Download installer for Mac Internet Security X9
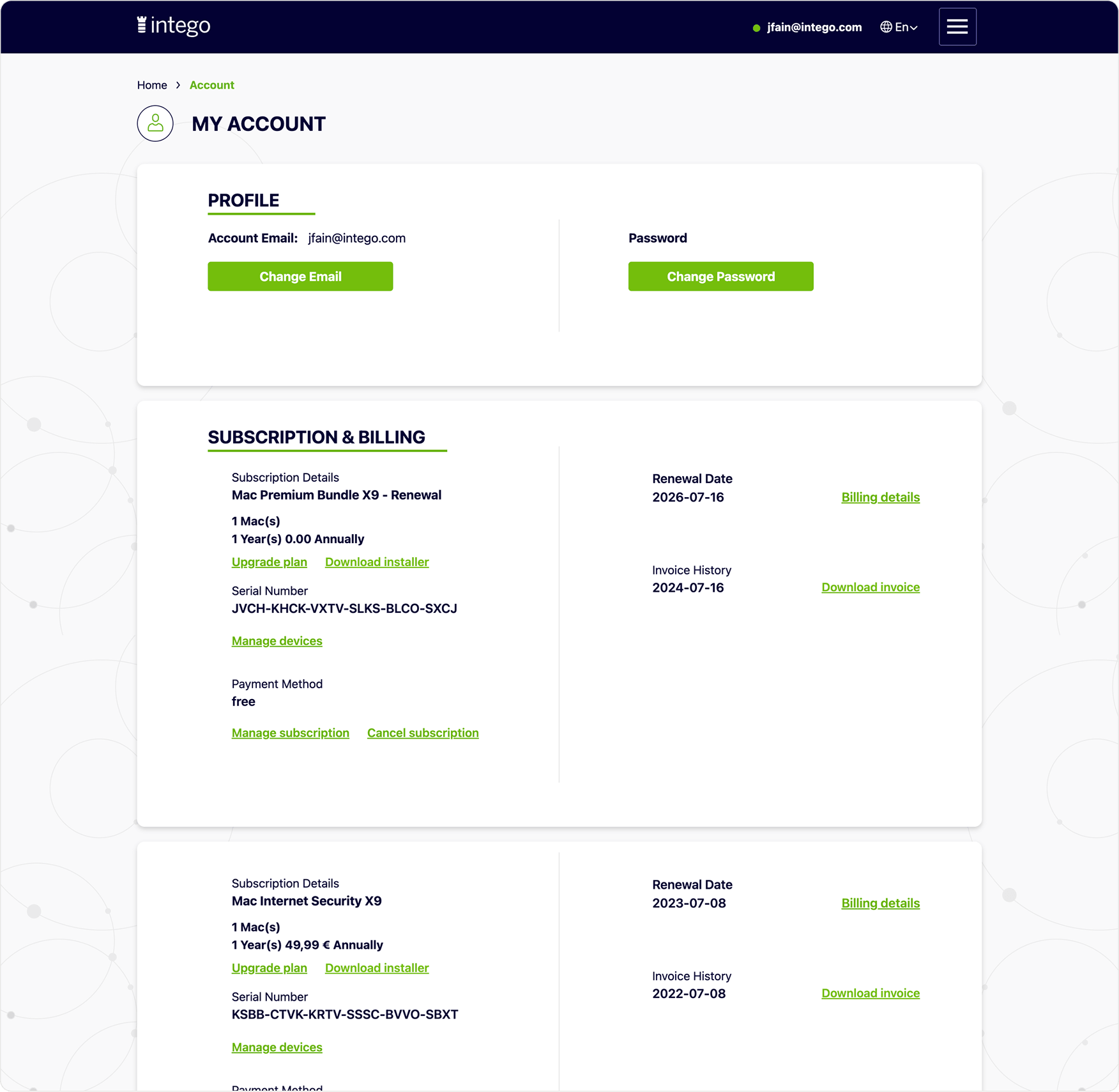1119x1092 pixels. pyautogui.click(x=377, y=968)
